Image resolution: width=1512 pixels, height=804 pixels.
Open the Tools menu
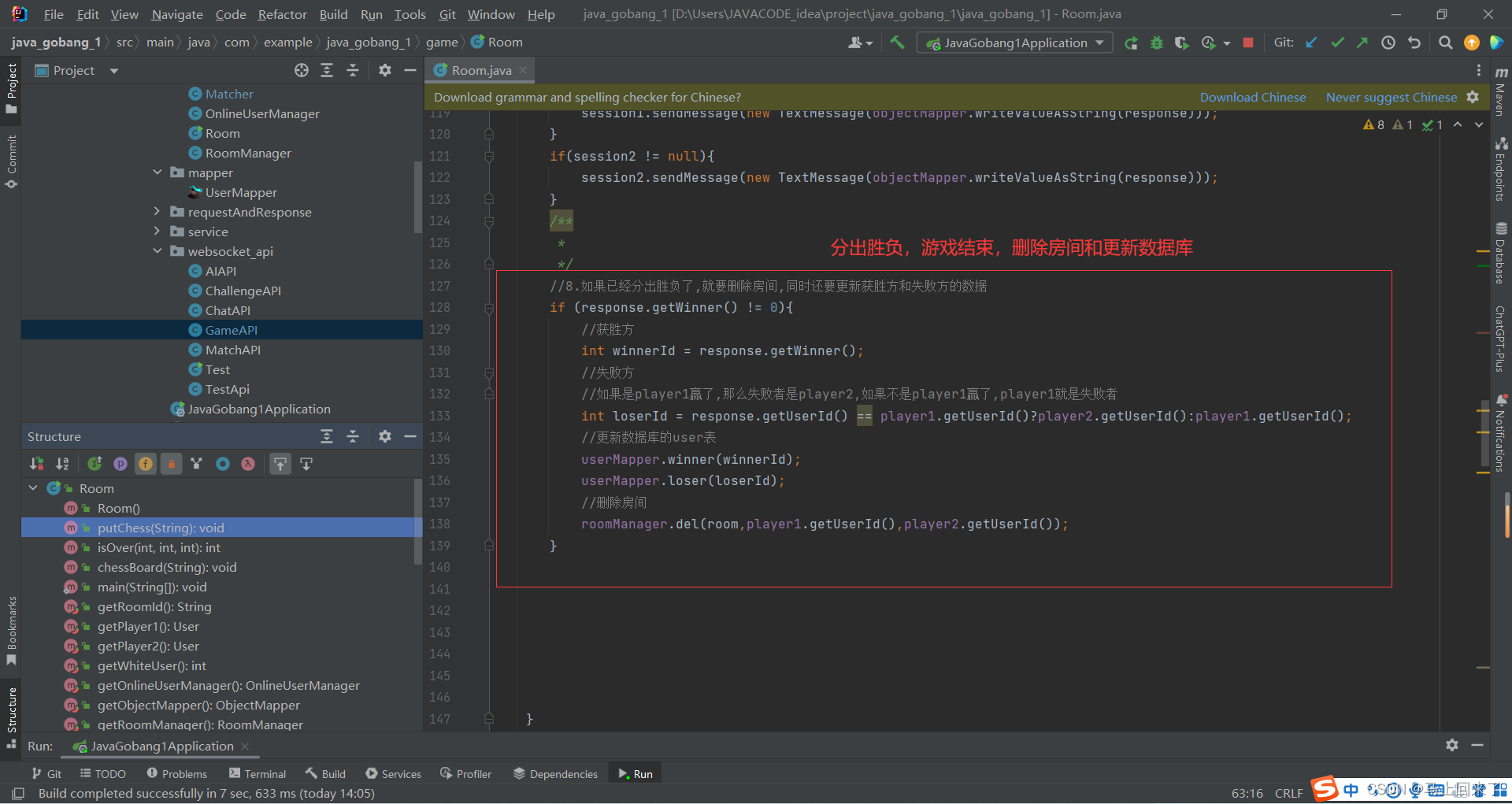pyautogui.click(x=409, y=14)
